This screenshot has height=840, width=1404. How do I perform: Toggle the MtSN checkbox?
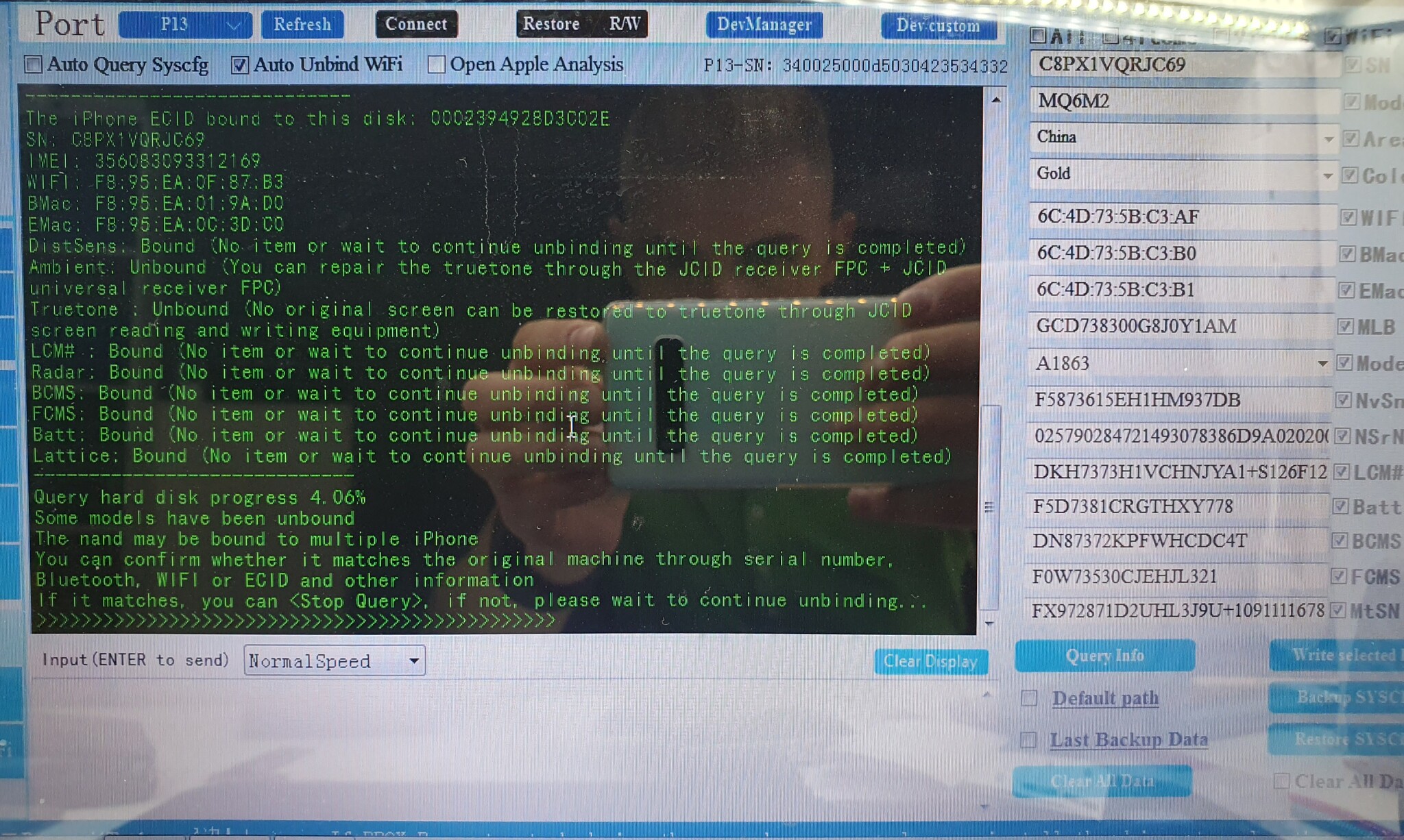point(1338,611)
